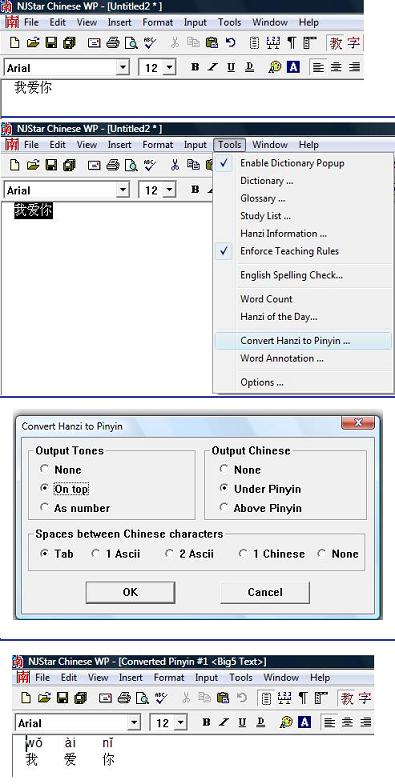Image resolution: width=395 pixels, height=784 pixels.
Task: Click blue 'A' text color icon in topmost window
Action: click(294, 67)
